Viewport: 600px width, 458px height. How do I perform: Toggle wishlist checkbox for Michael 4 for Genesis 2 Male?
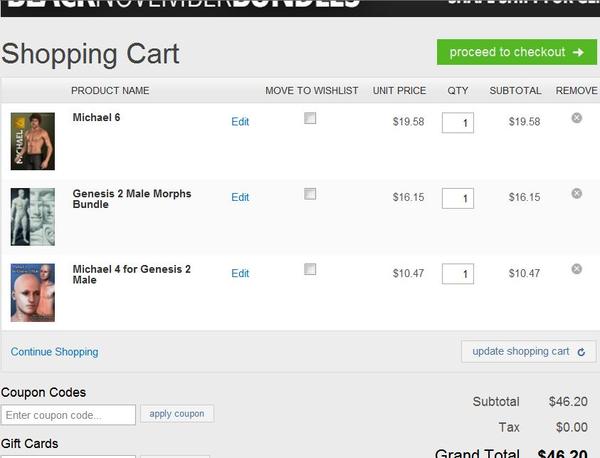310,269
